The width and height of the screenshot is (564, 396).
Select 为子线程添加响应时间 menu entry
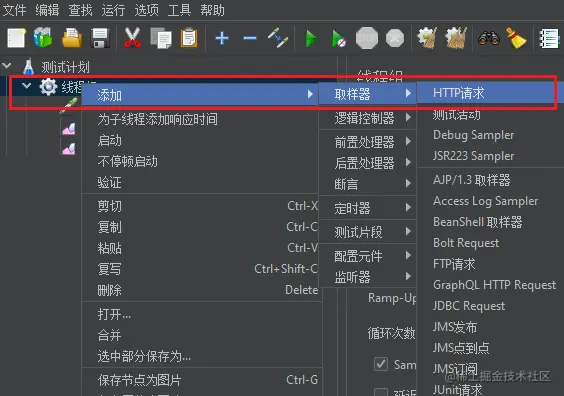[200, 119]
